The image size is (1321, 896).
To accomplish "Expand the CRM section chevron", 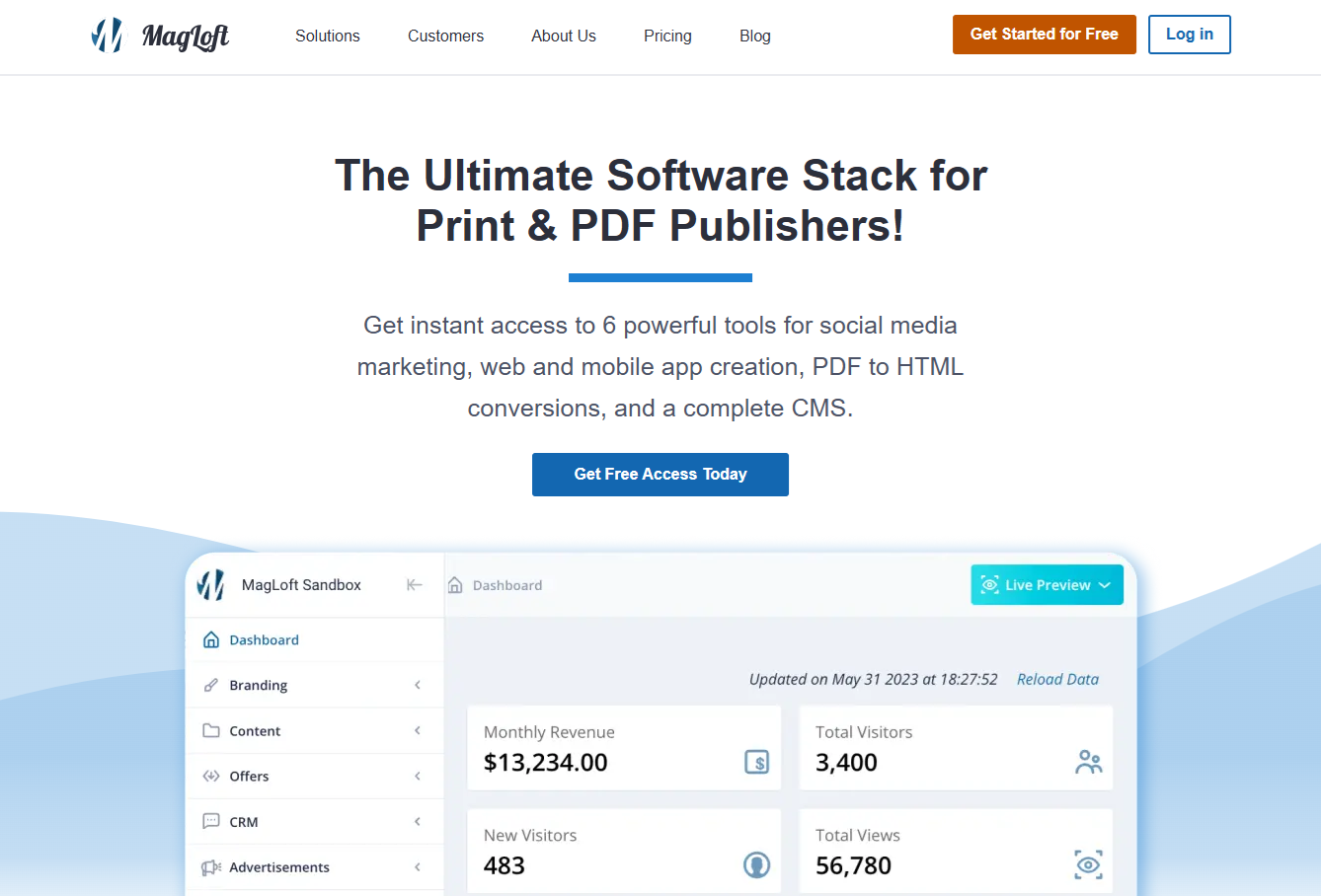I will click(418, 821).
